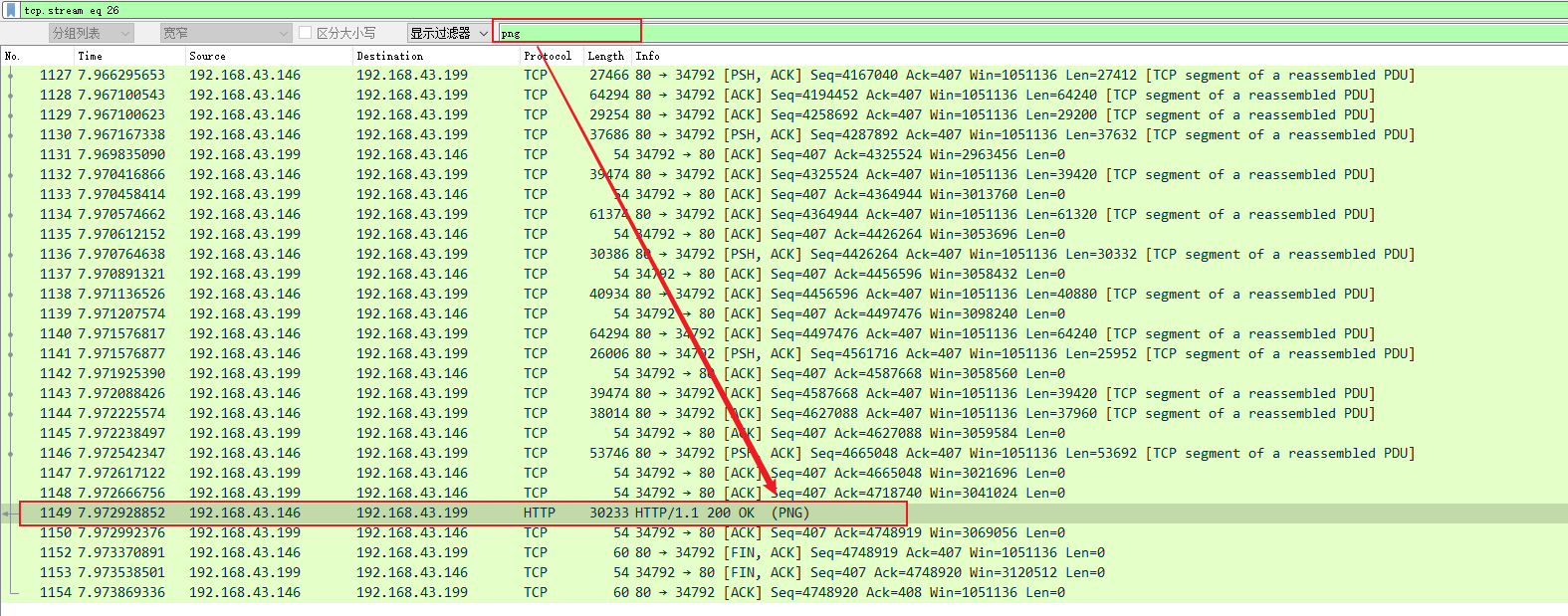The width and height of the screenshot is (1568, 616).
Task: Toggle the 区分大小写 case sensitive checkbox
Action: pos(306,33)
